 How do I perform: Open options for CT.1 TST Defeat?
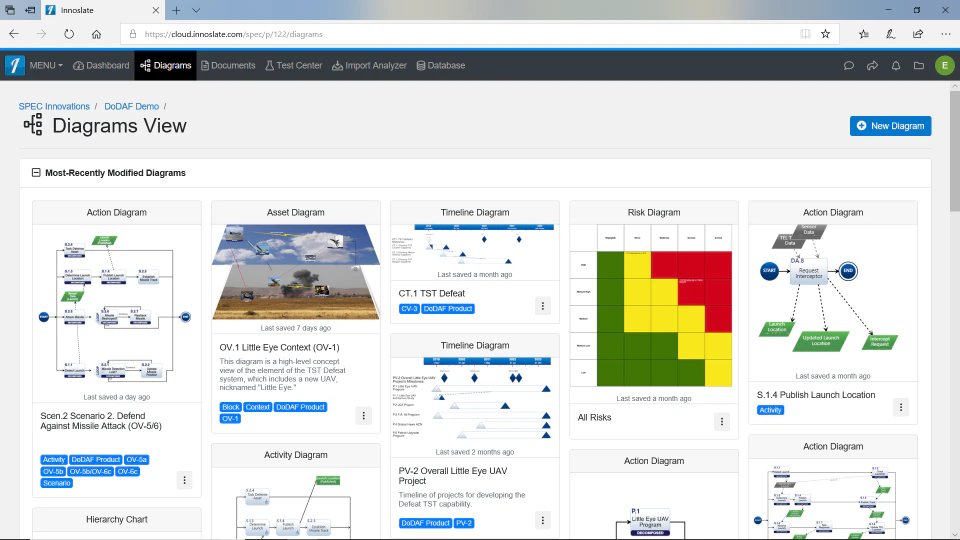pyautogui.click(x=542, y=306)
